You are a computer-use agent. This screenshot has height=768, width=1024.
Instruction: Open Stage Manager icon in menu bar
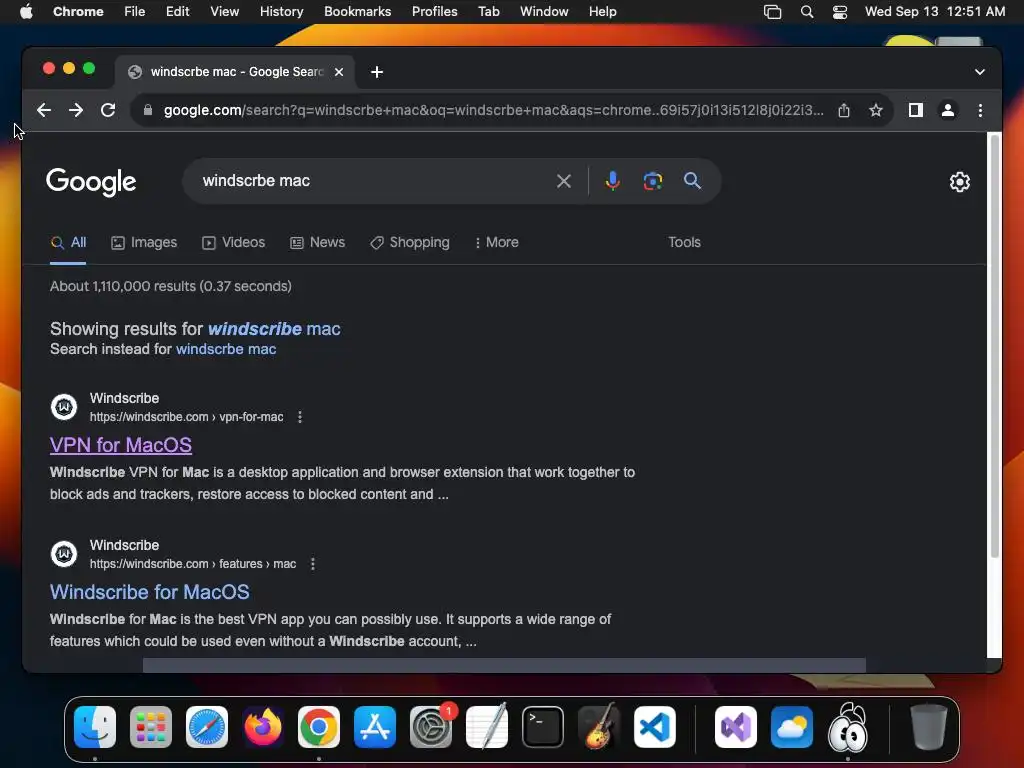773,12
